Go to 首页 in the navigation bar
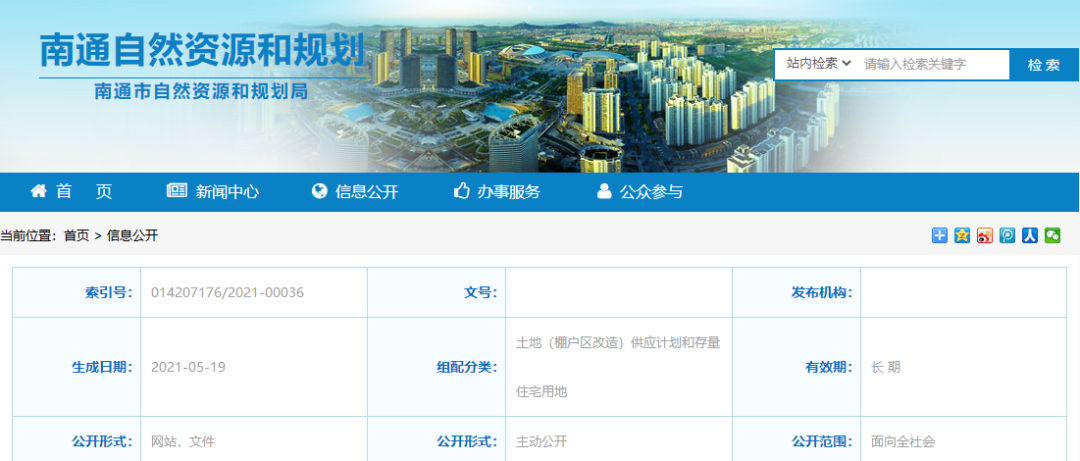This screenshot has height=461, width=1080. [71, 192]
